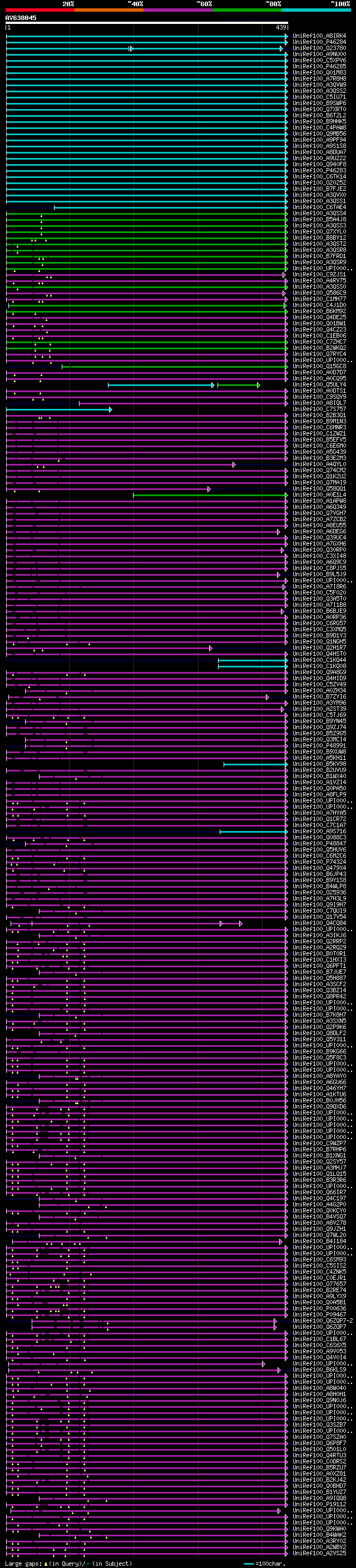
Task: Select hit label UniRef100_A6DEG6
Action: [319, 531]
